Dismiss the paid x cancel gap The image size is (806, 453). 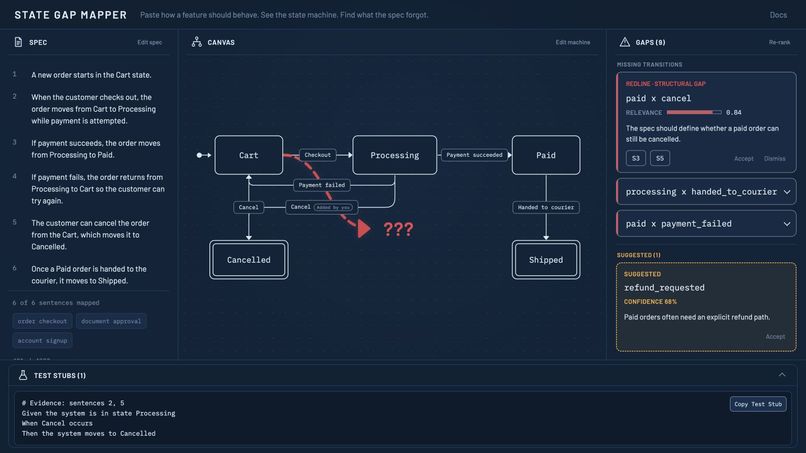[774, 158]
